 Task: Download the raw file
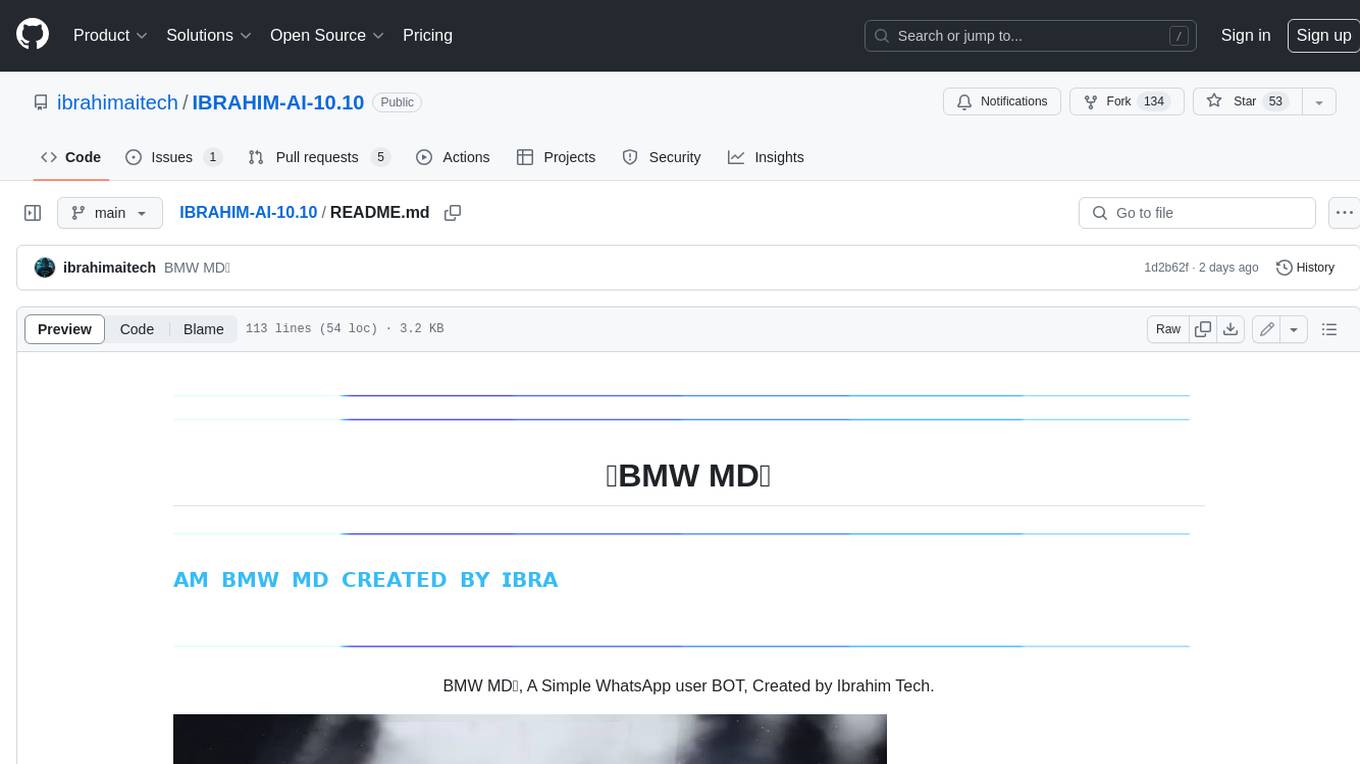tap(1231, 329)
